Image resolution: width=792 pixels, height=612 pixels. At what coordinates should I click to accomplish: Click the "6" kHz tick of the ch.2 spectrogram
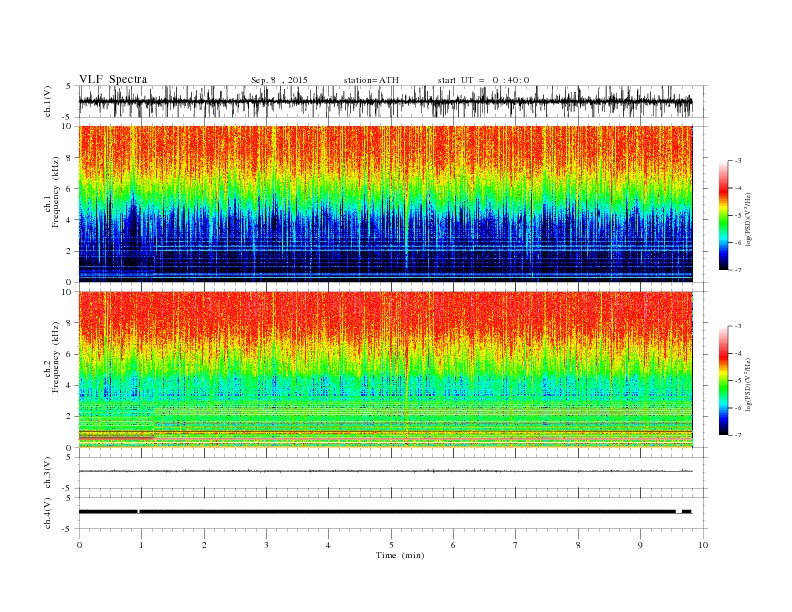tap(70, 354)
